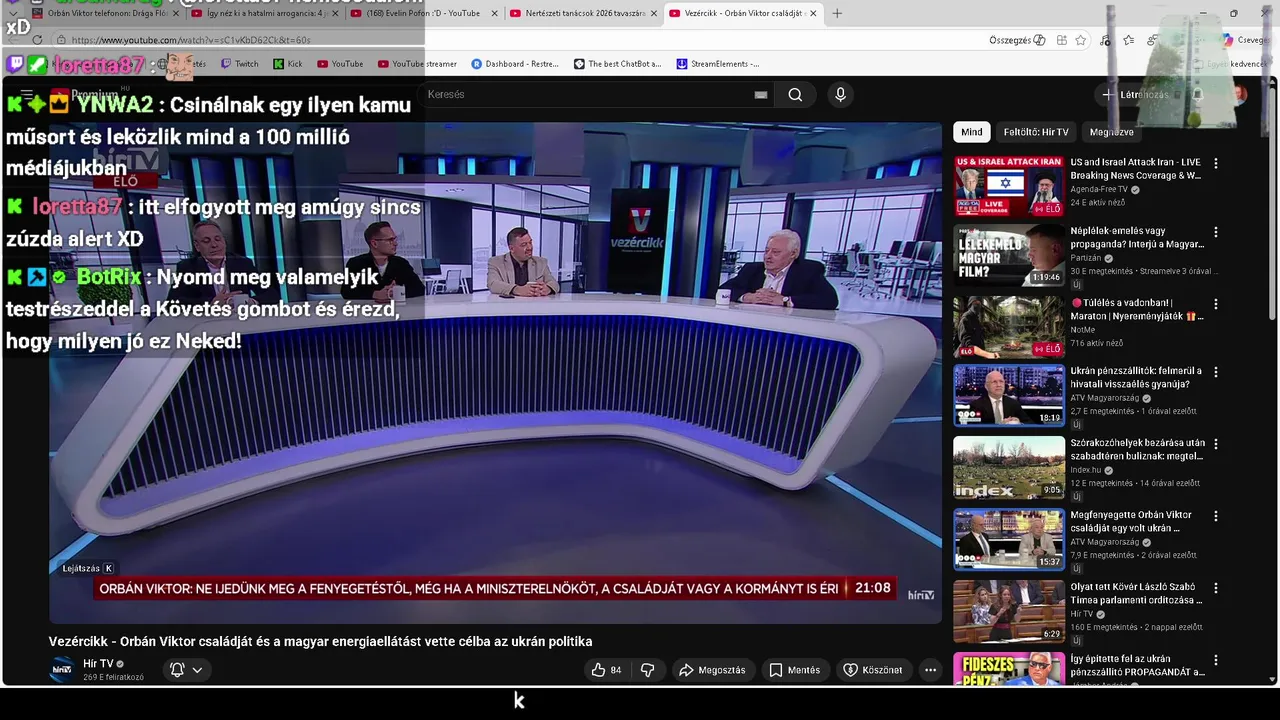Select the Mind filter chip

[x=971, y=132]
